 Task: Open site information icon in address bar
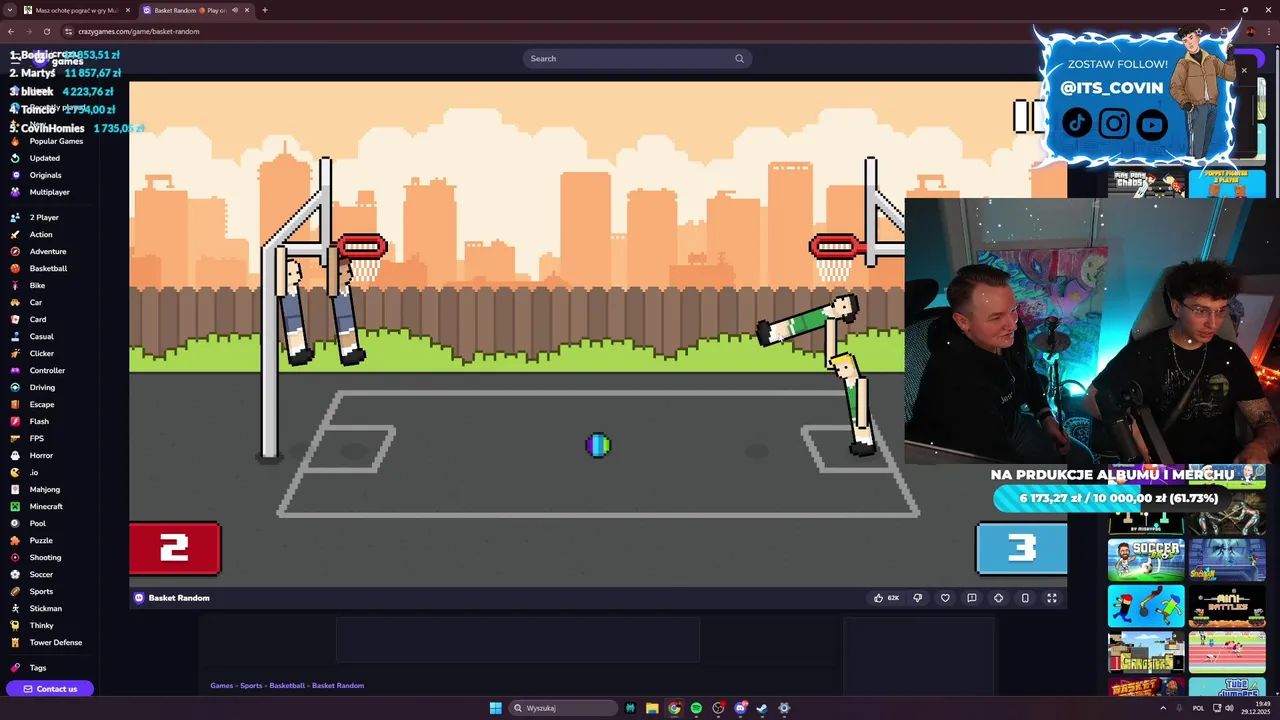pos(68,31)
